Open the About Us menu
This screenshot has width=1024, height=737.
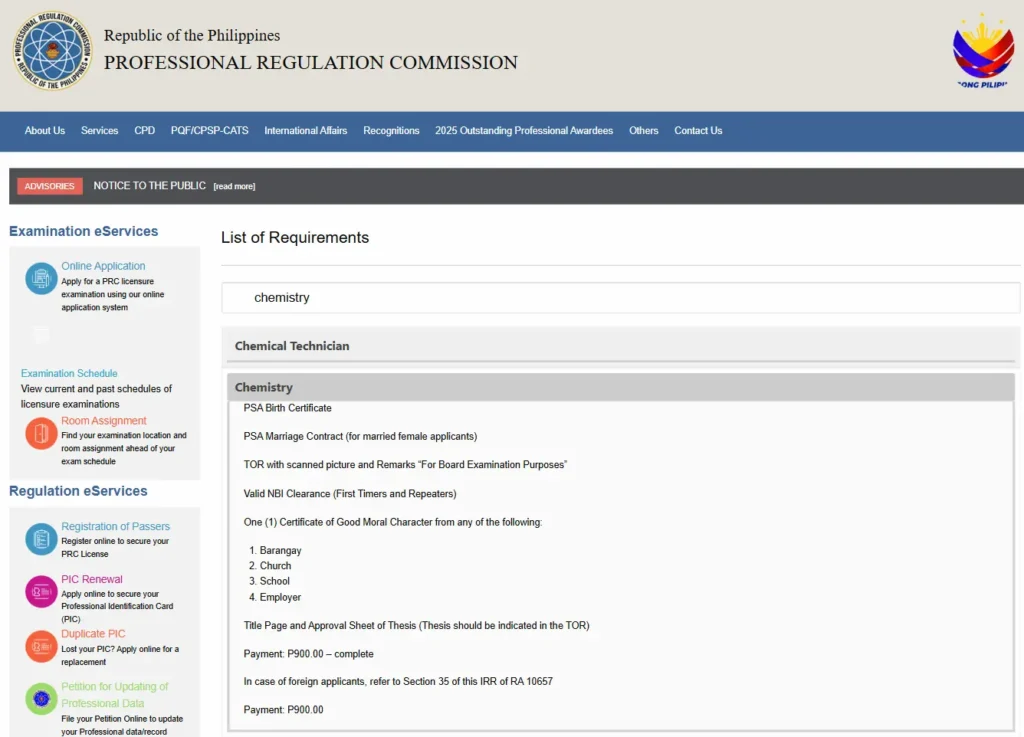44,131
